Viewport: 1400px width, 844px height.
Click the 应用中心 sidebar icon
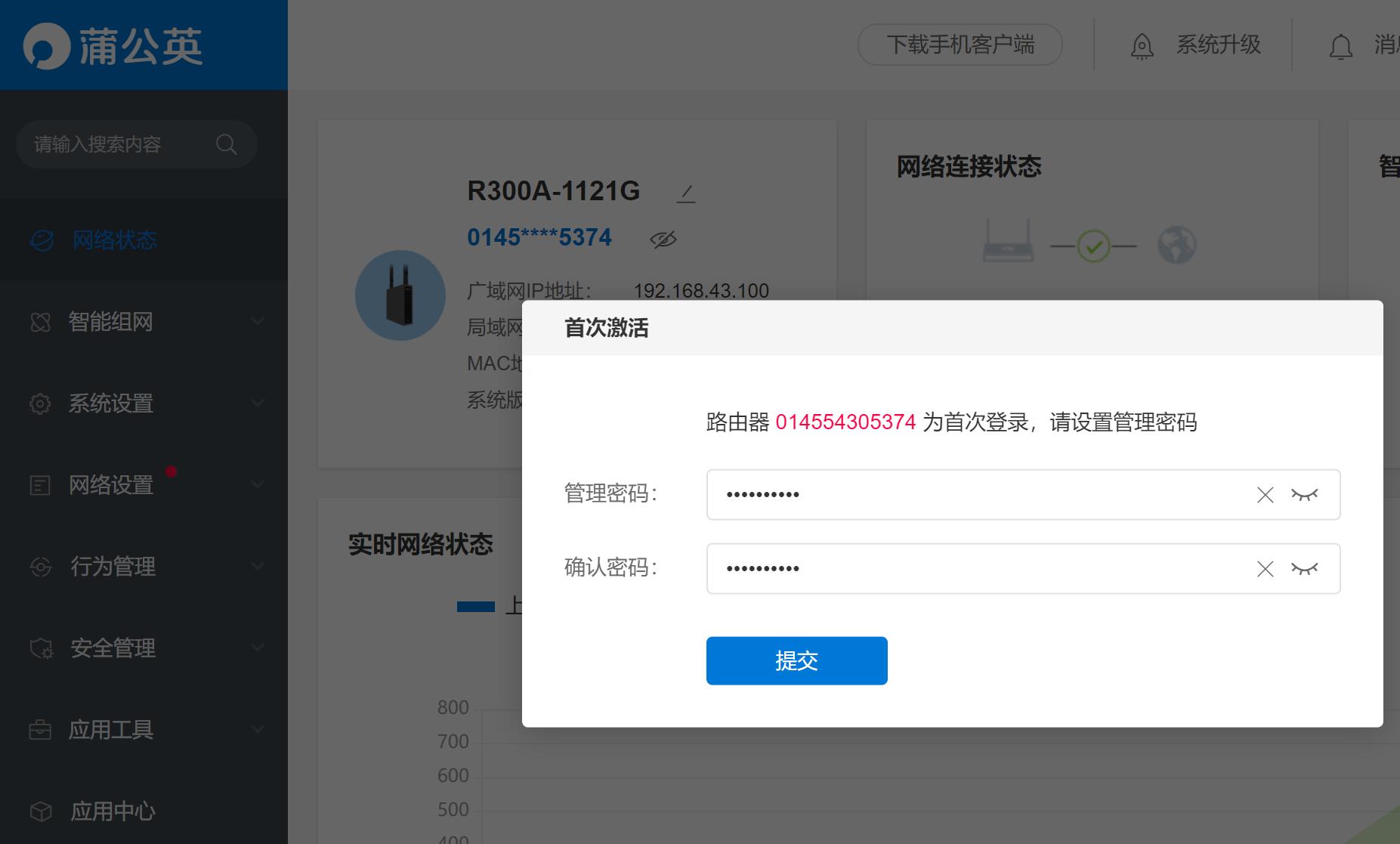pos(42,811)
